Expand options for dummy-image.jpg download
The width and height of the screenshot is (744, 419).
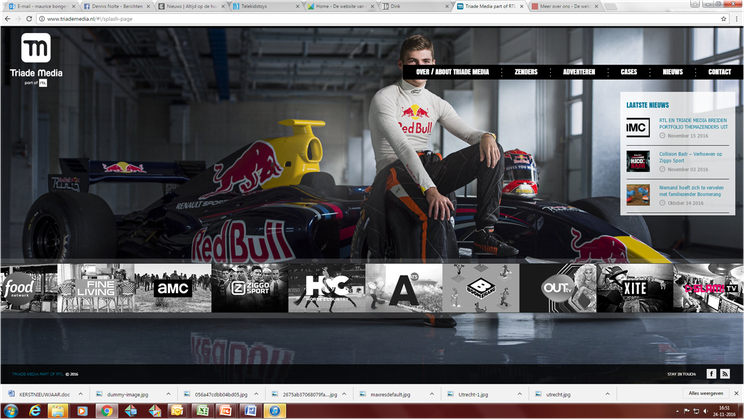(x=168, y=394)
